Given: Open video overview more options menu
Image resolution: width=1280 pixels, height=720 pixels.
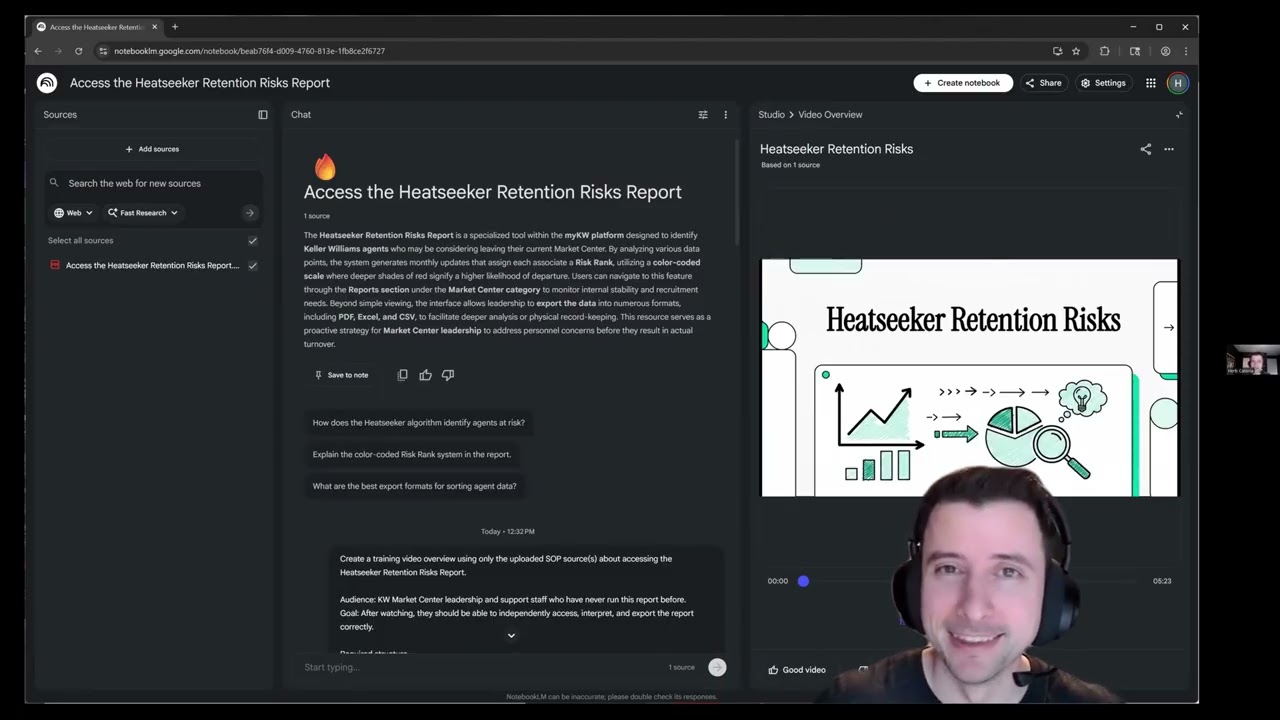Looking at the screenshot, I should pyautogui.click(x=1169, y=149).
